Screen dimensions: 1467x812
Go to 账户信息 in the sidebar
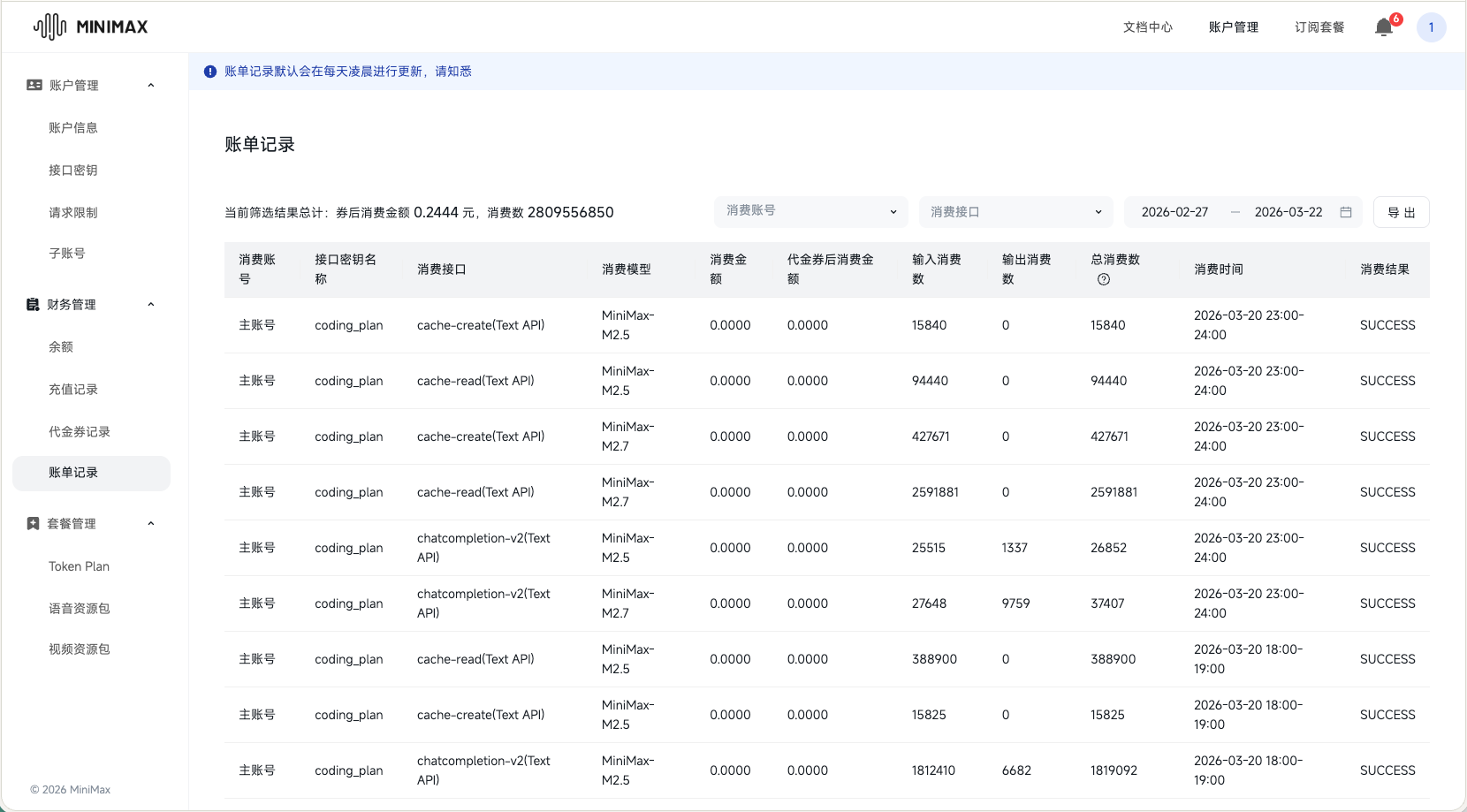tap(73, 127)
